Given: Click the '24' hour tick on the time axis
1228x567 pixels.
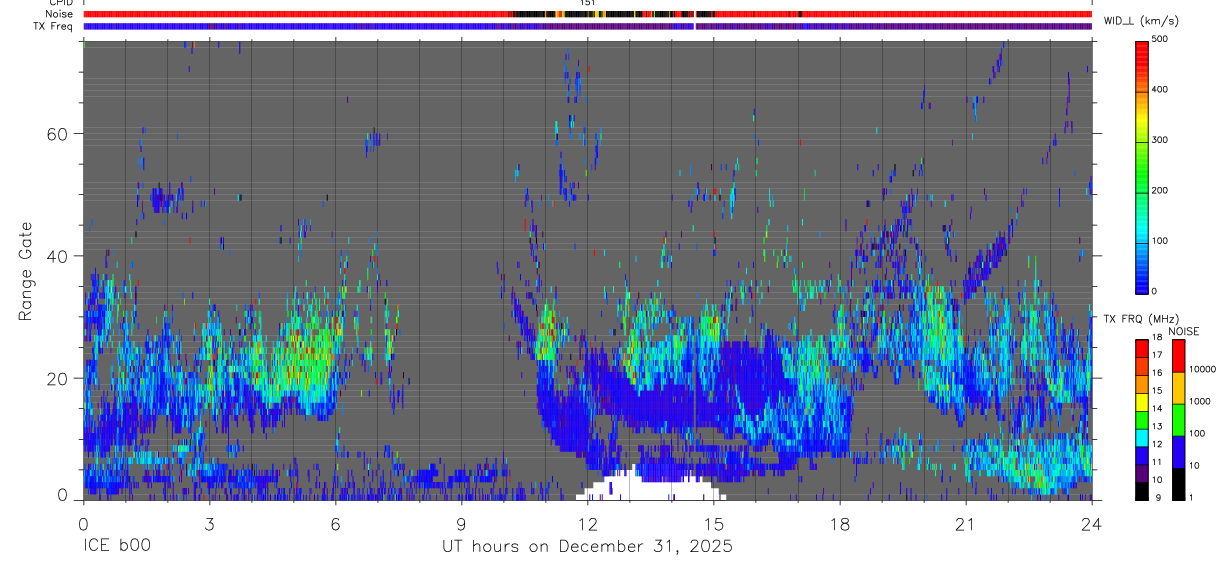Looking at the screenshot, I should [1091, 523].
